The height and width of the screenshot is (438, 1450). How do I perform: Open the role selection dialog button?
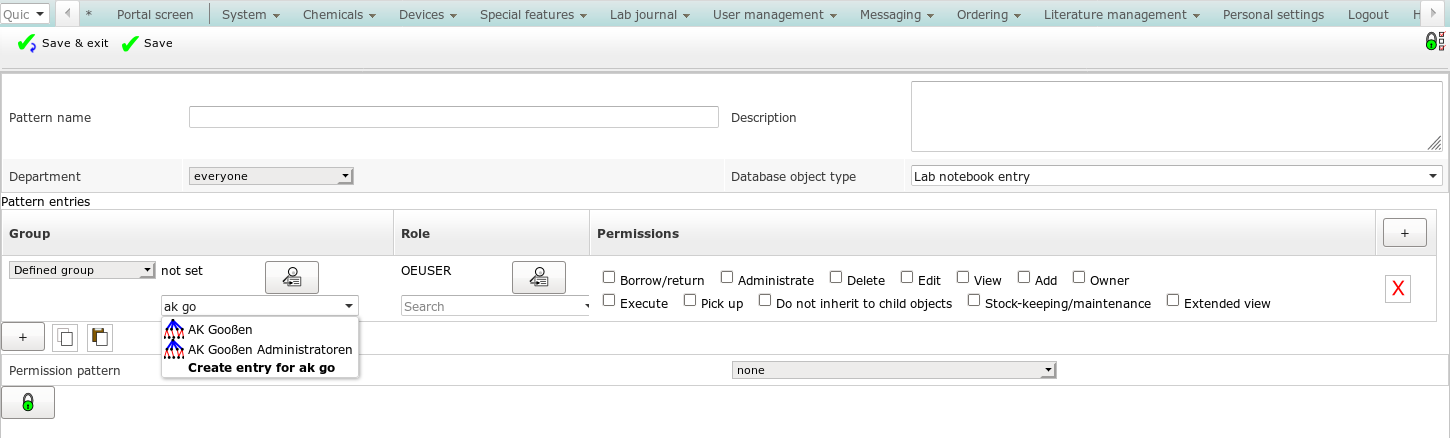[538, 277]
